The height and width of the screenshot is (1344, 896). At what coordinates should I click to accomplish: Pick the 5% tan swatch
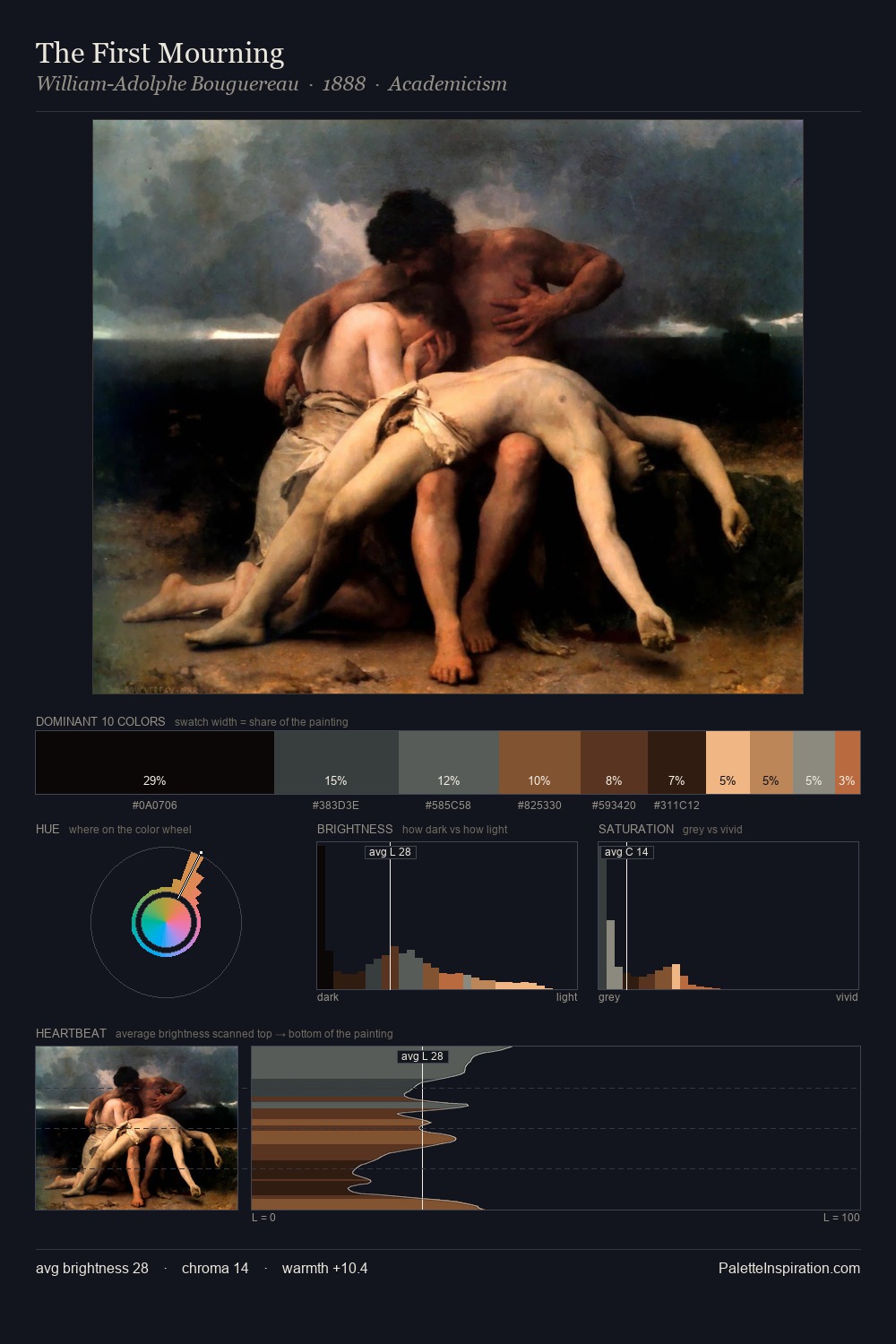coord(771,762)
